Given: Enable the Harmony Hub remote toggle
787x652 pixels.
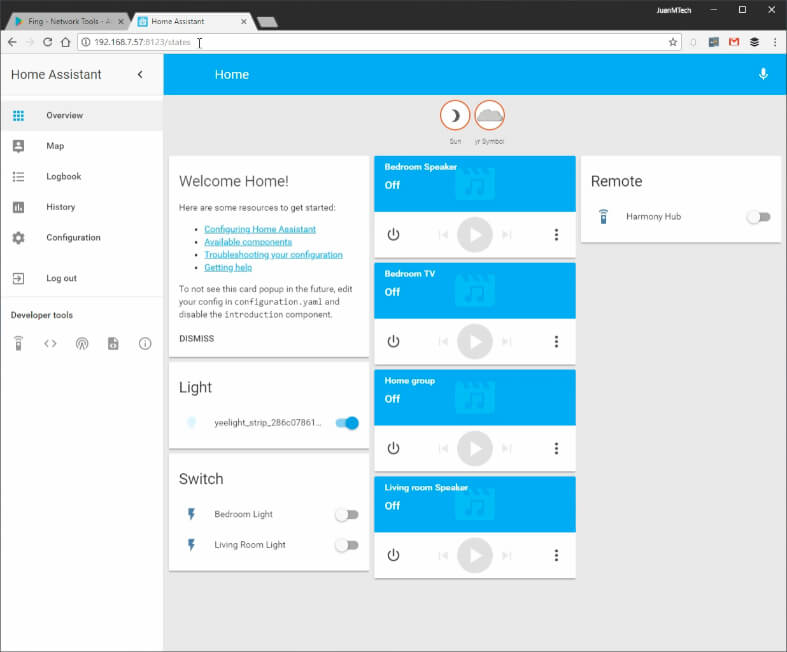Looking at the screenshot, I should pos(758,217).
